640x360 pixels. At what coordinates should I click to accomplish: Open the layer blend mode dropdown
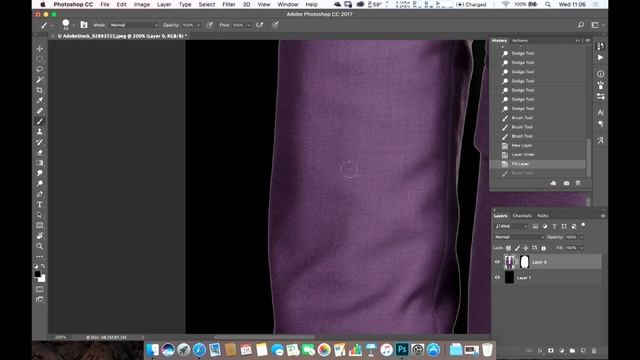[x=519, y=237]
